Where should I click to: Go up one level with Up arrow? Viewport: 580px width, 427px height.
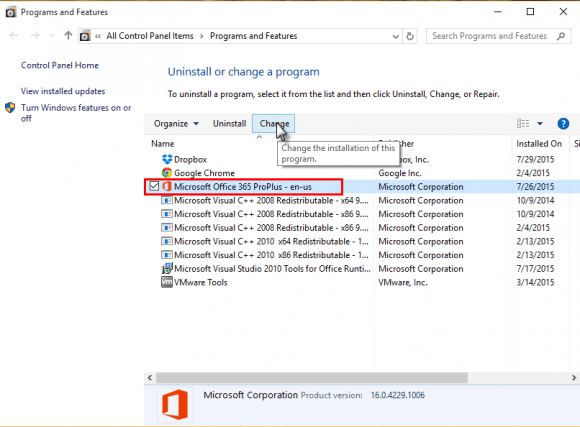68,36
